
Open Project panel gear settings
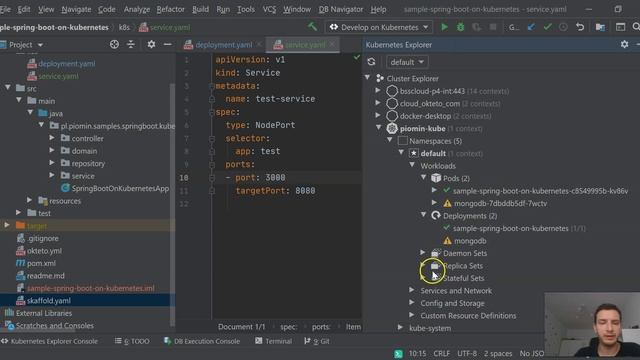click(x=151, y=44)
